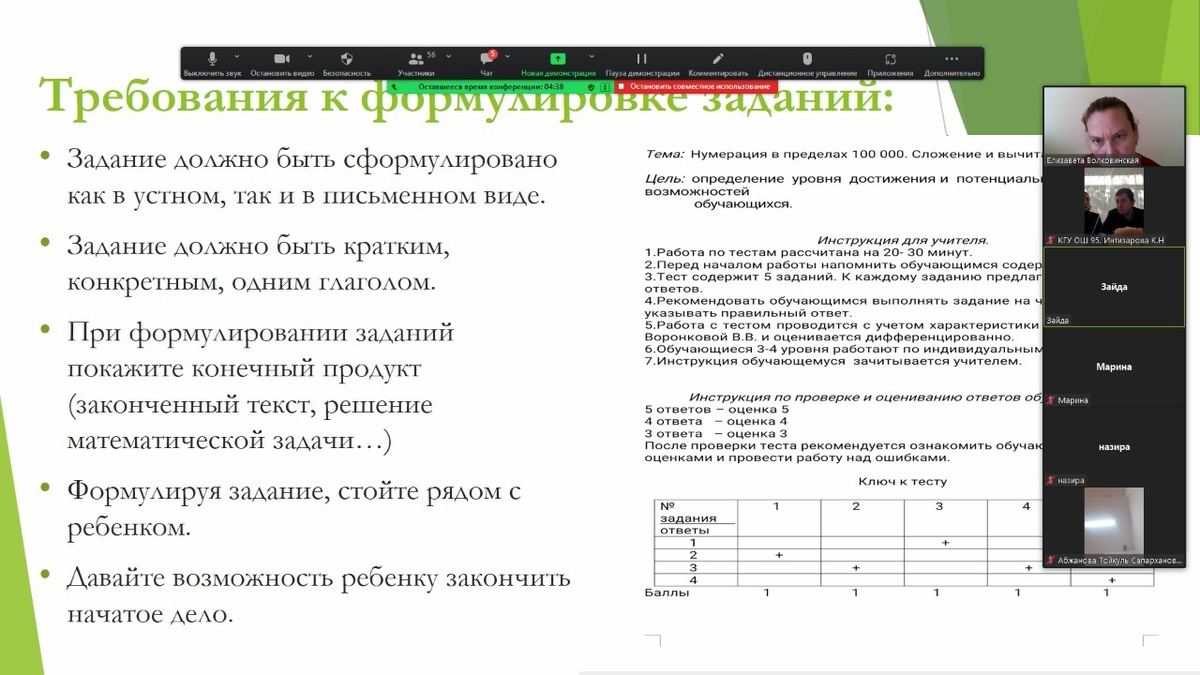Select Елизавета Волковинская video thumbnail

point(1113,125)
